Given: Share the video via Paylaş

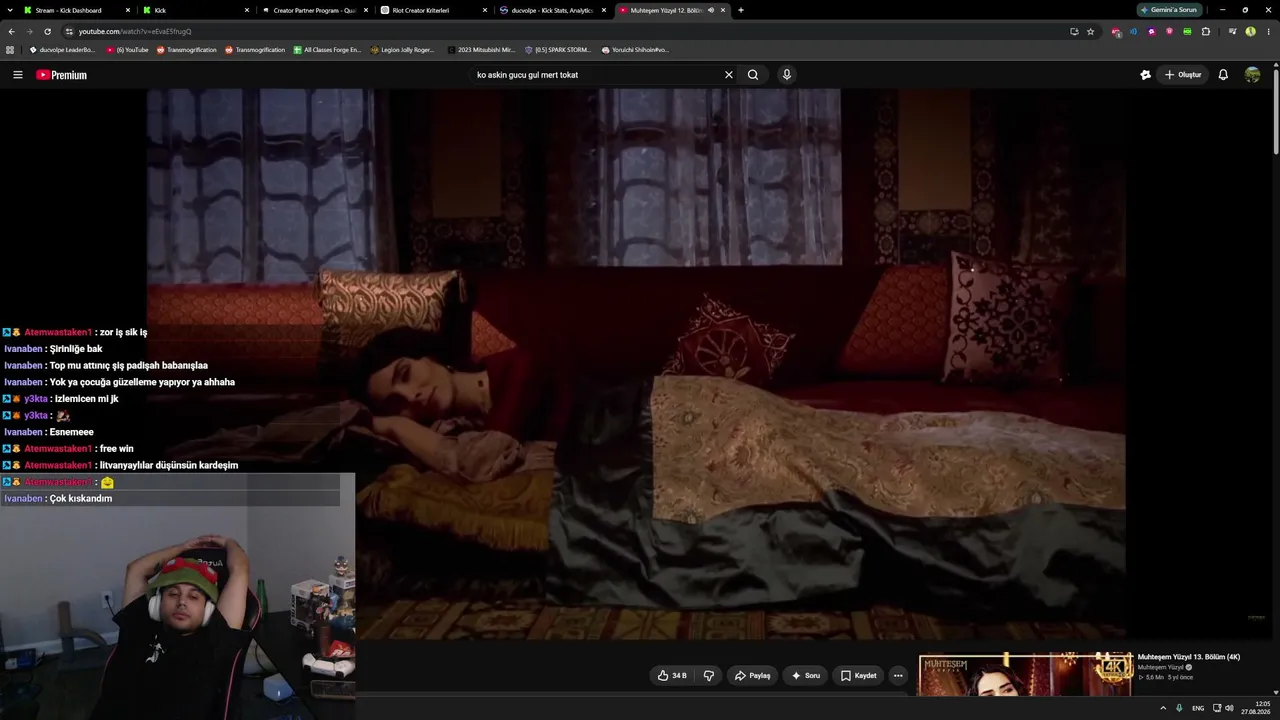Looking at the screenshot, I should pos(752,676).
